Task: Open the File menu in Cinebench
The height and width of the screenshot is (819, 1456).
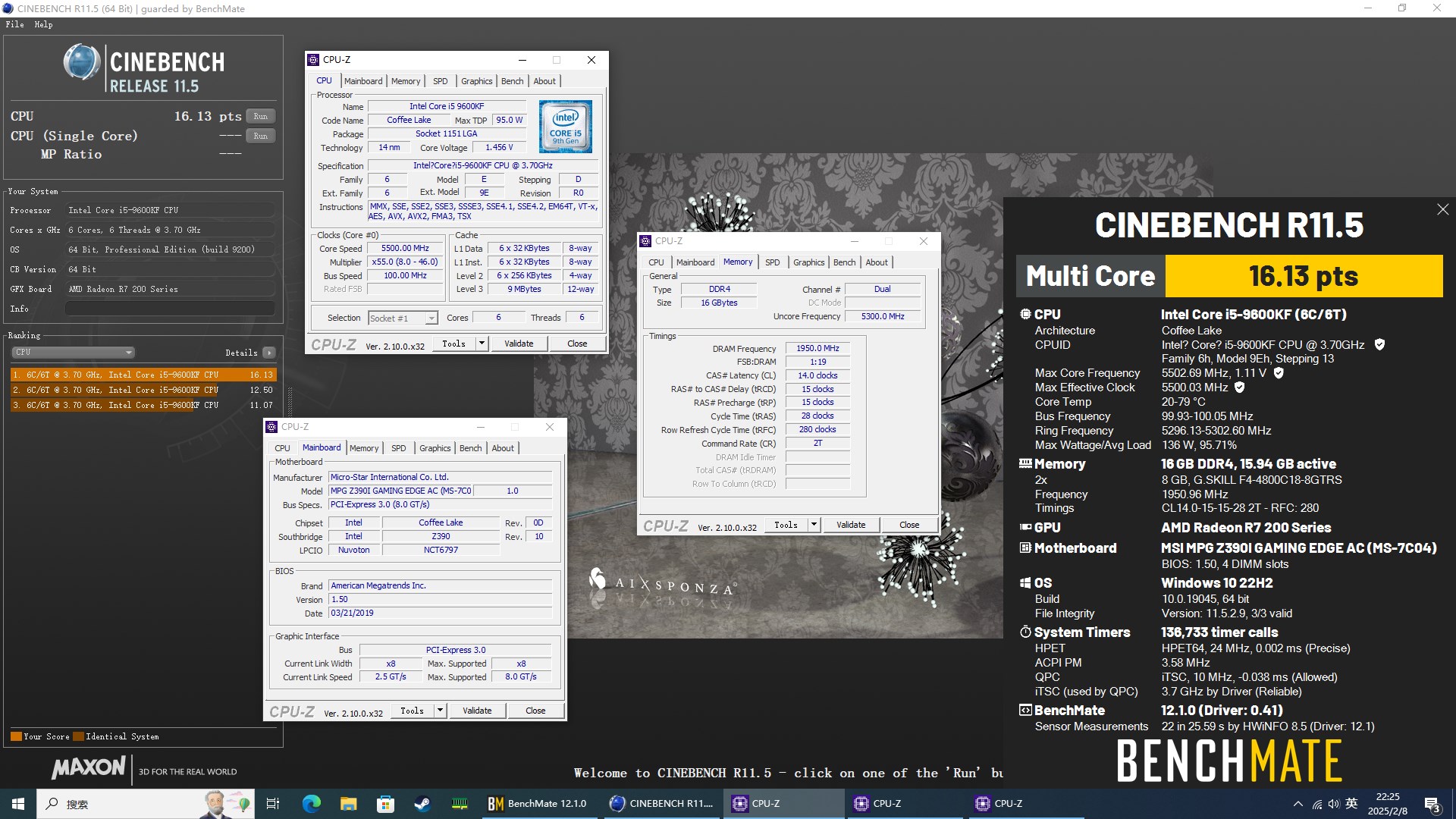Action: [x=14, y=24]
